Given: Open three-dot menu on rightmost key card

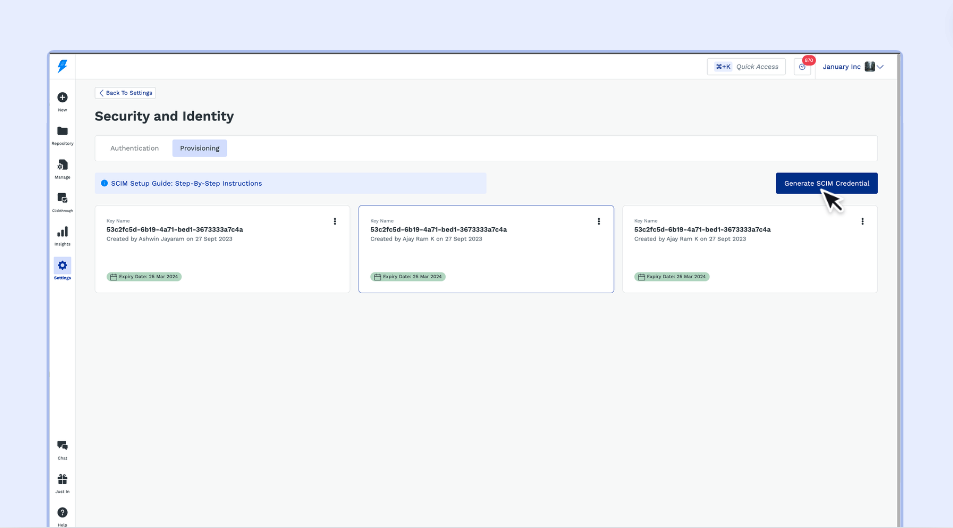Looking at the screenshot, I should 862,221.
